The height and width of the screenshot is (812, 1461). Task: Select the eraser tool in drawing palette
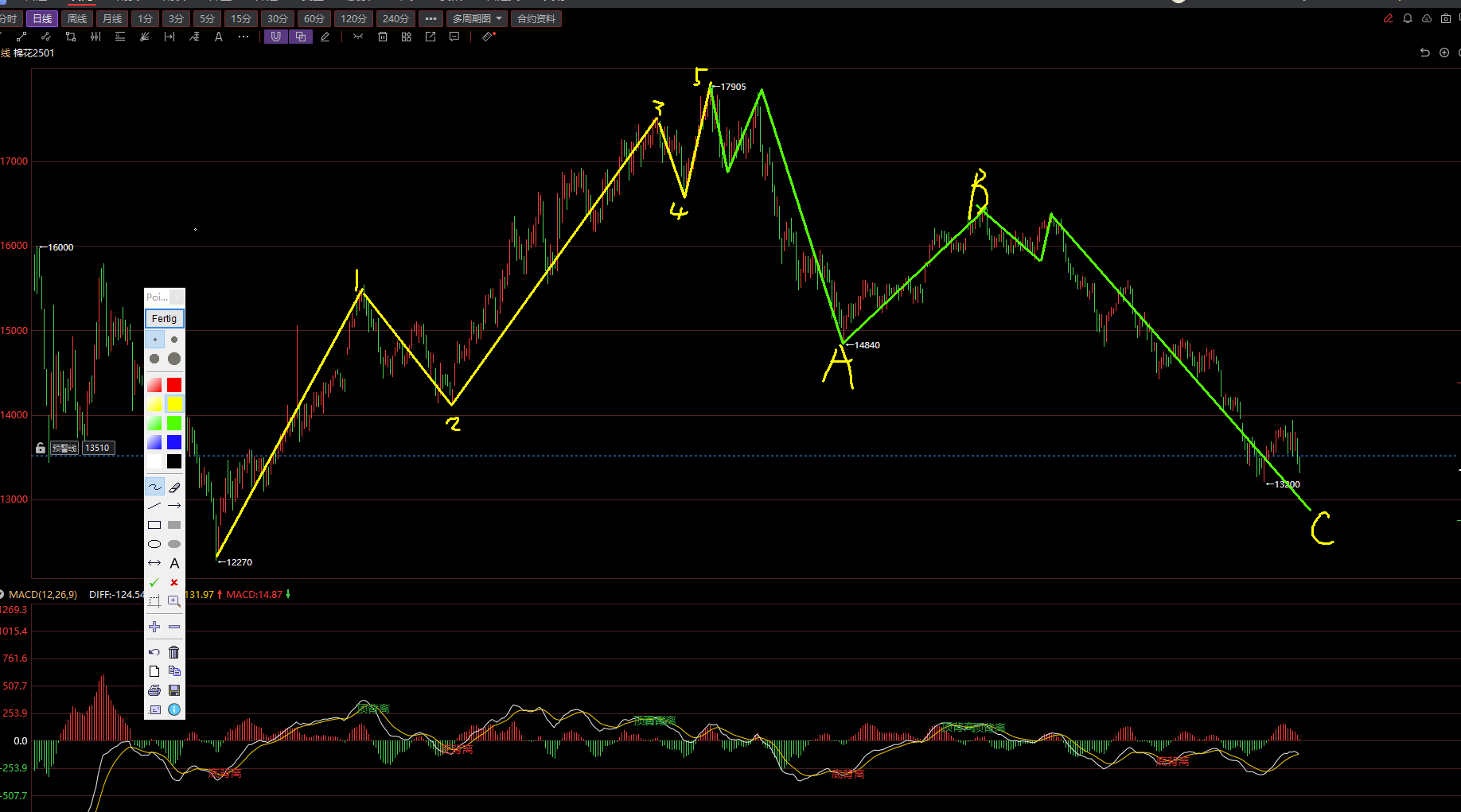coord(174,487)
